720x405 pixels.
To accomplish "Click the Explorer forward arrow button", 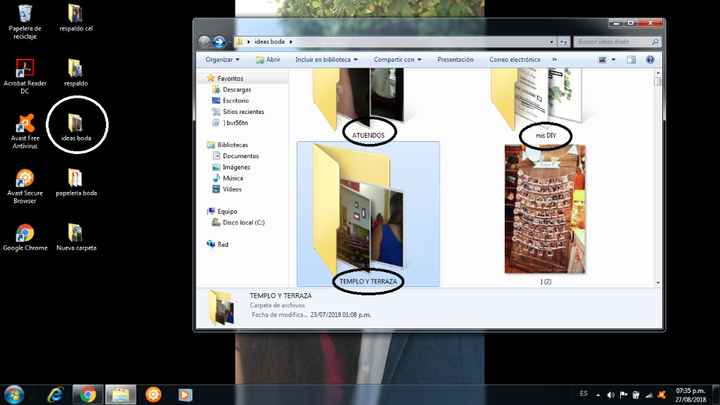I will pyautogui.click(x=219, y=42).
